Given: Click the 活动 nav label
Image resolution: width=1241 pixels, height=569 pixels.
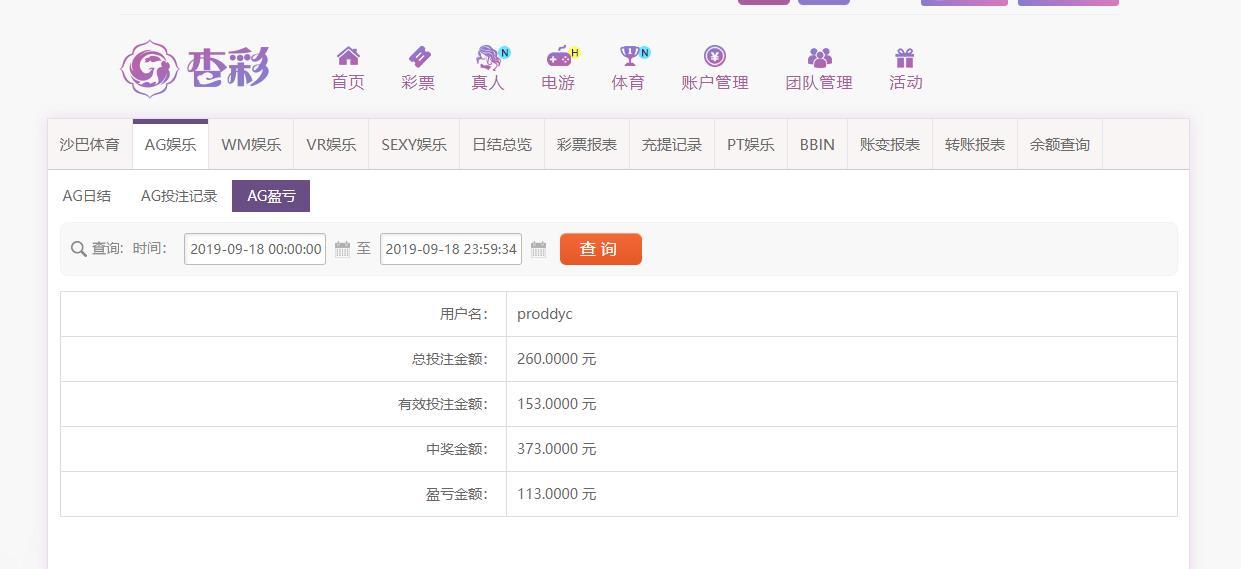Looking at the screenshot, I should click(x=906, y=83).
